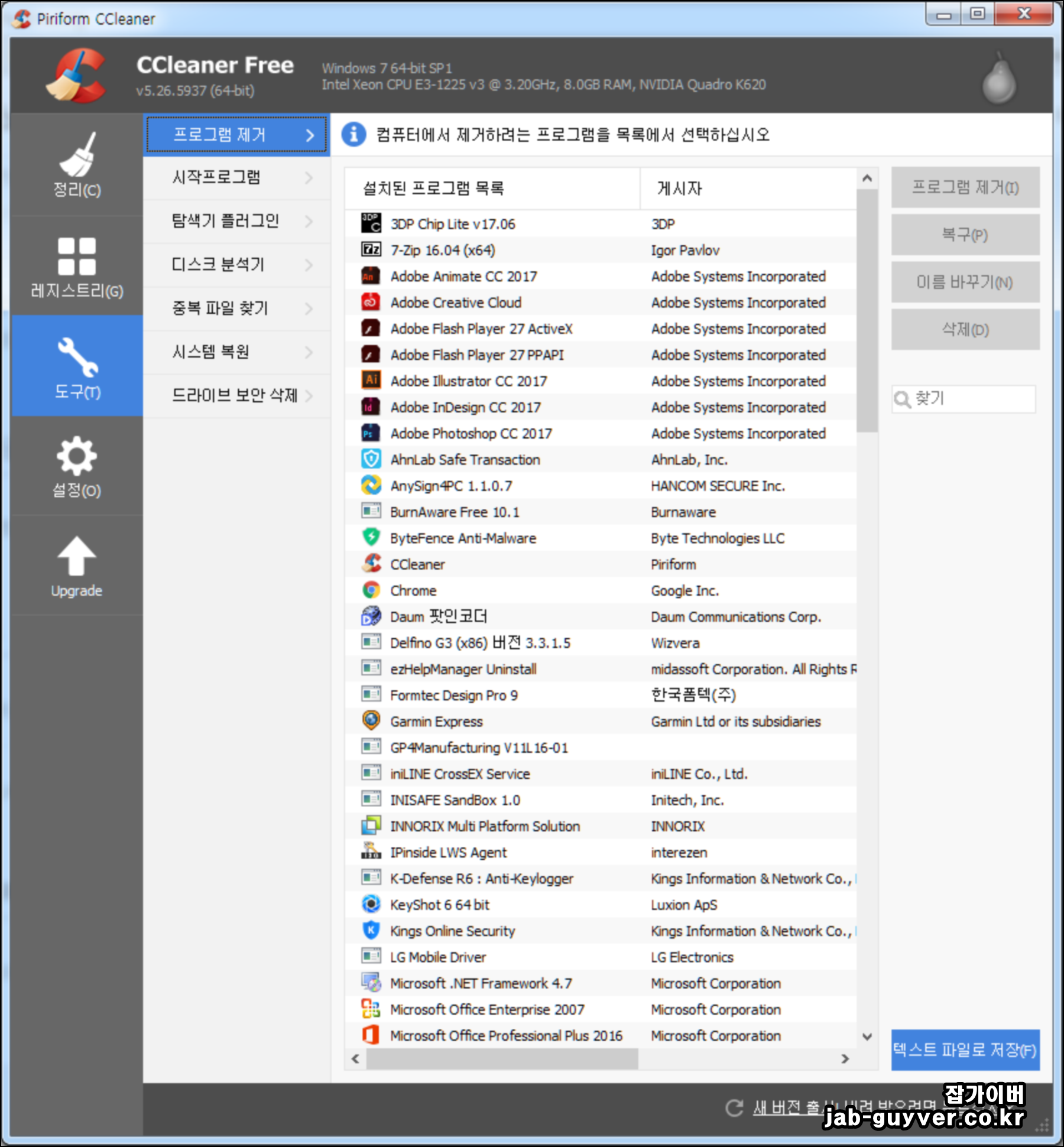Click the 삭제(D) delete button

(965, 330)
